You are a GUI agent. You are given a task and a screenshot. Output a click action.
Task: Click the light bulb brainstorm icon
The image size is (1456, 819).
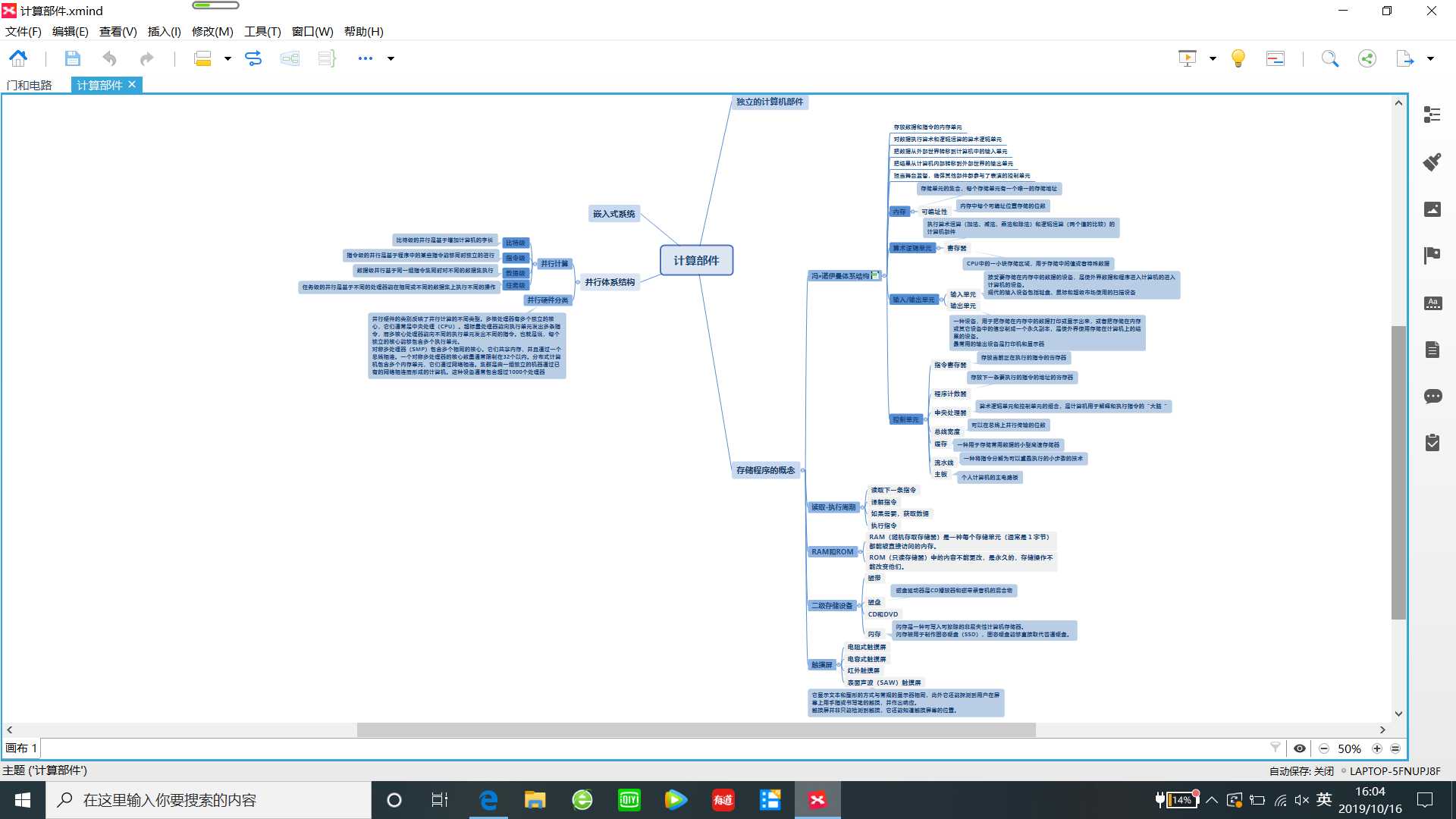pos(1238,58)
